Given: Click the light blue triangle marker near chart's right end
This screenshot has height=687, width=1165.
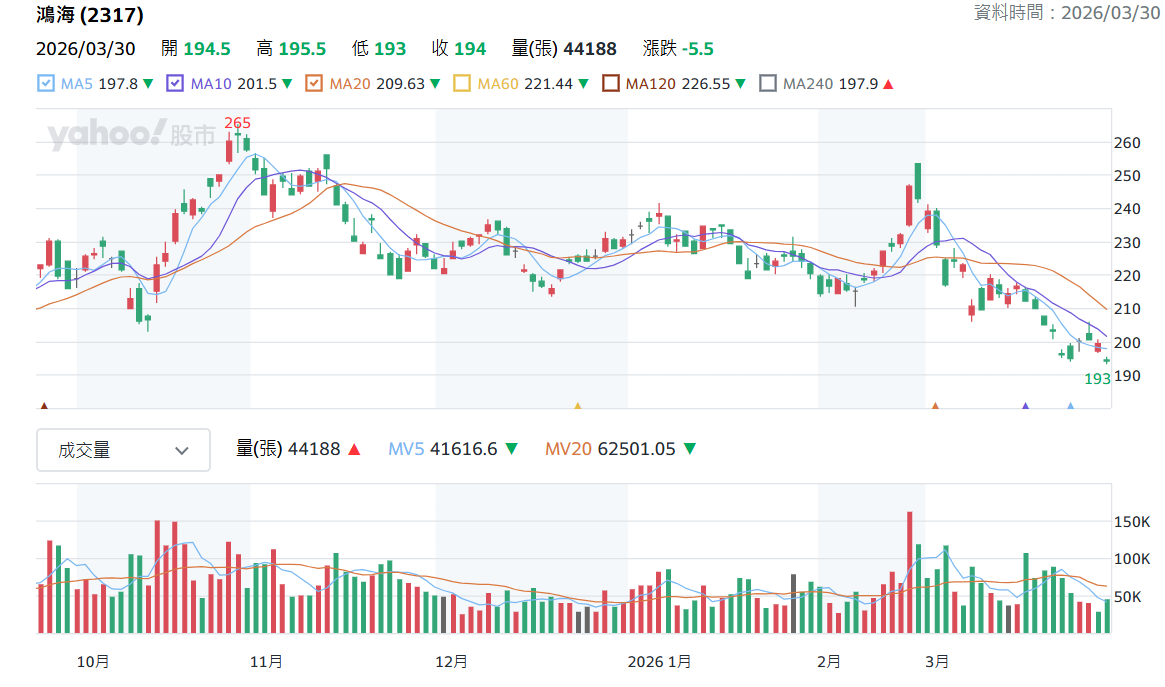Looking at the screenshot, I should coord(1071,406).
